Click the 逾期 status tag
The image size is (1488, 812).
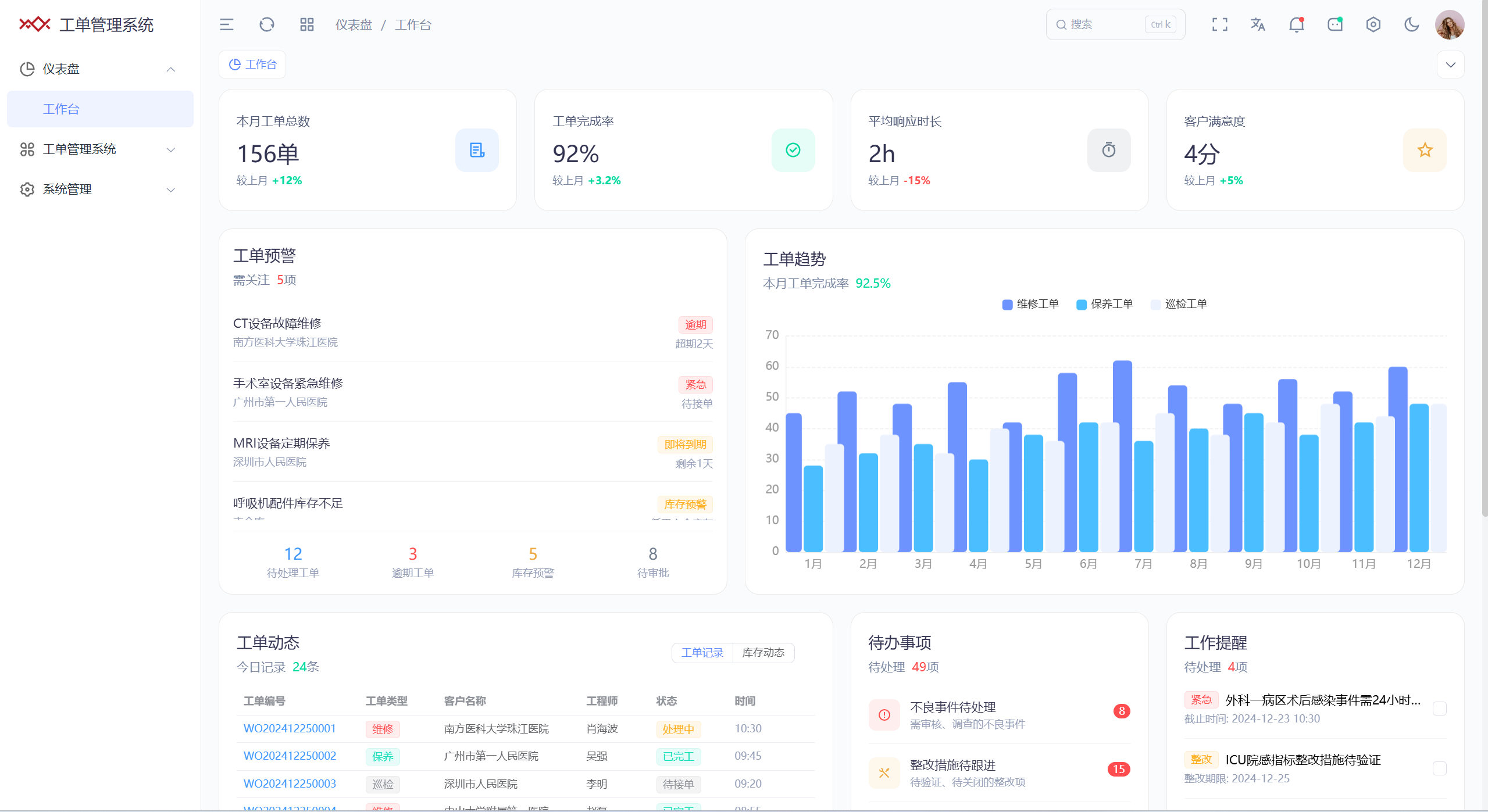695,324
